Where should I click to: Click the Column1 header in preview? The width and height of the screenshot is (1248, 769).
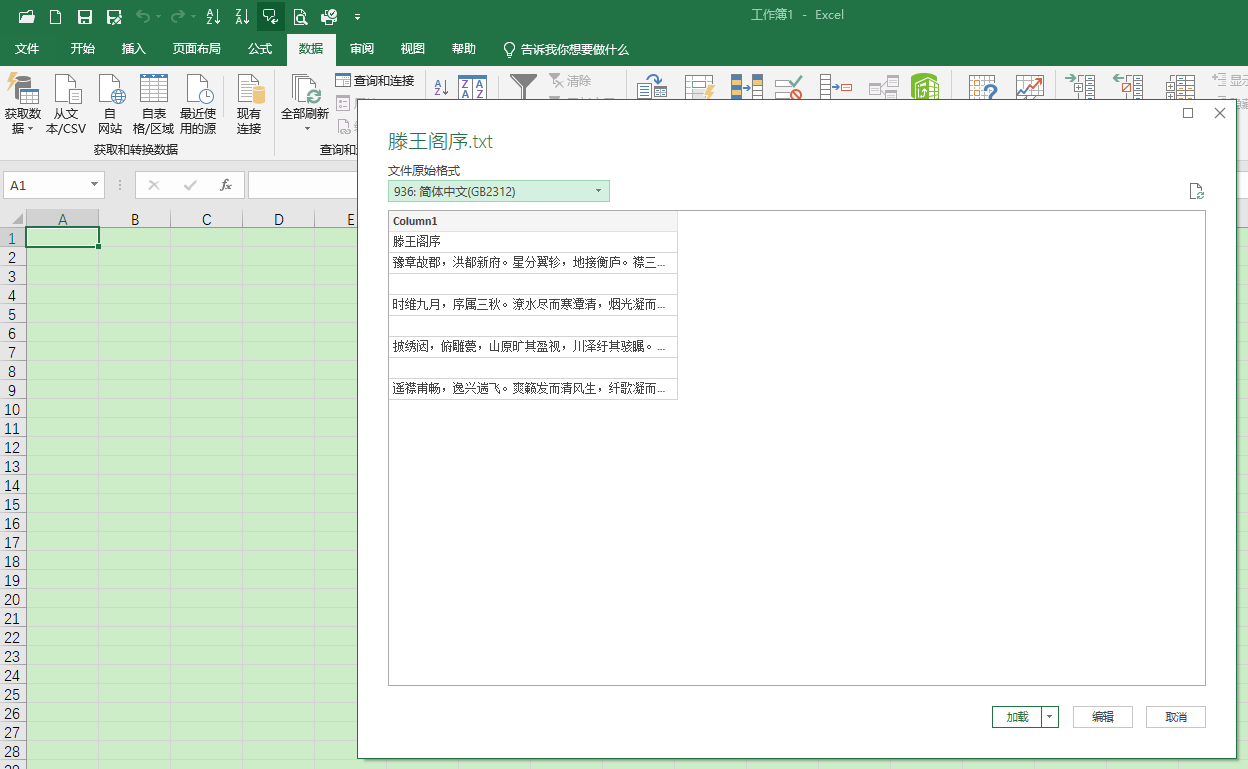tap(533, 221)
